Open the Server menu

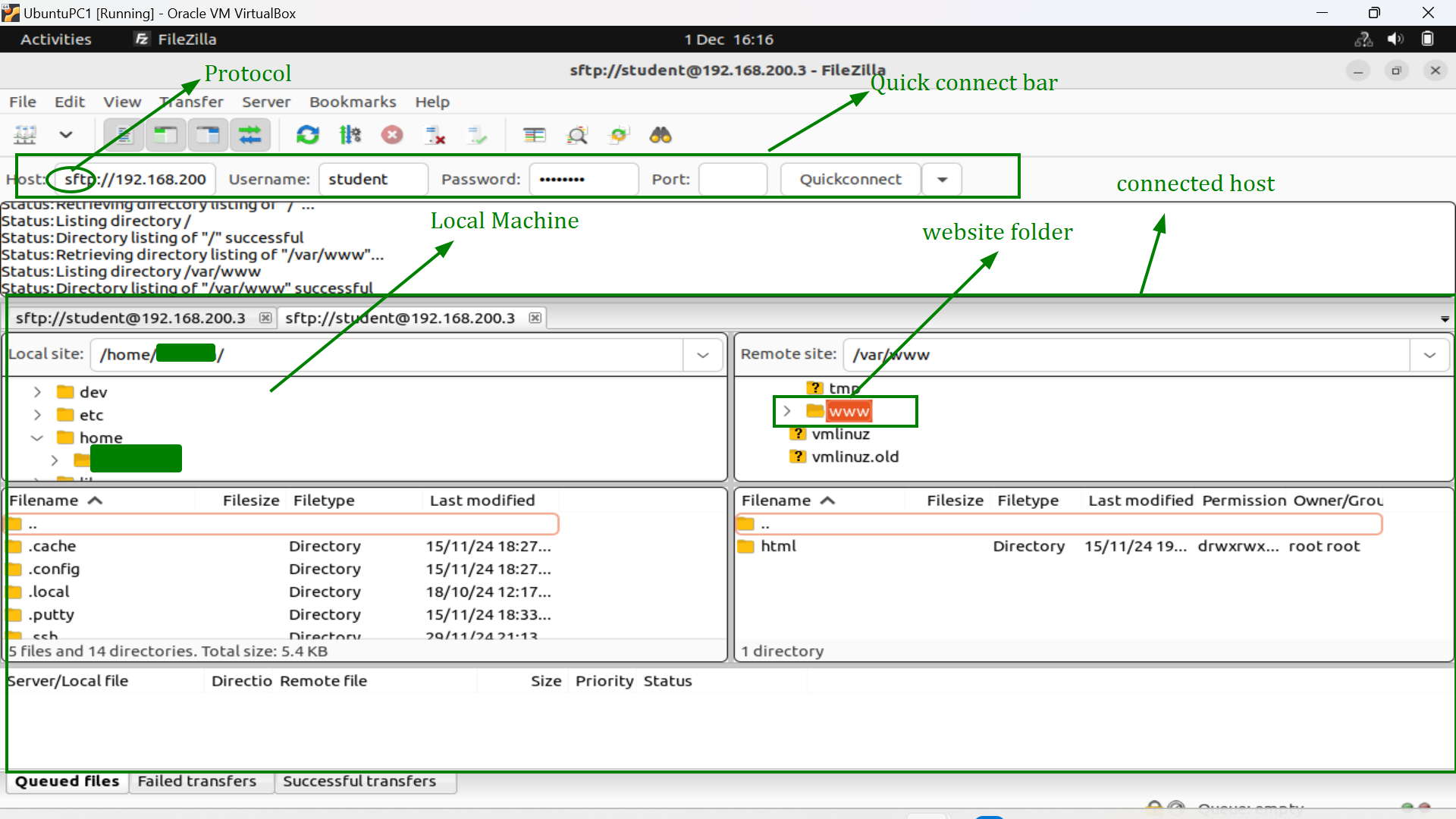click(266, 102)
